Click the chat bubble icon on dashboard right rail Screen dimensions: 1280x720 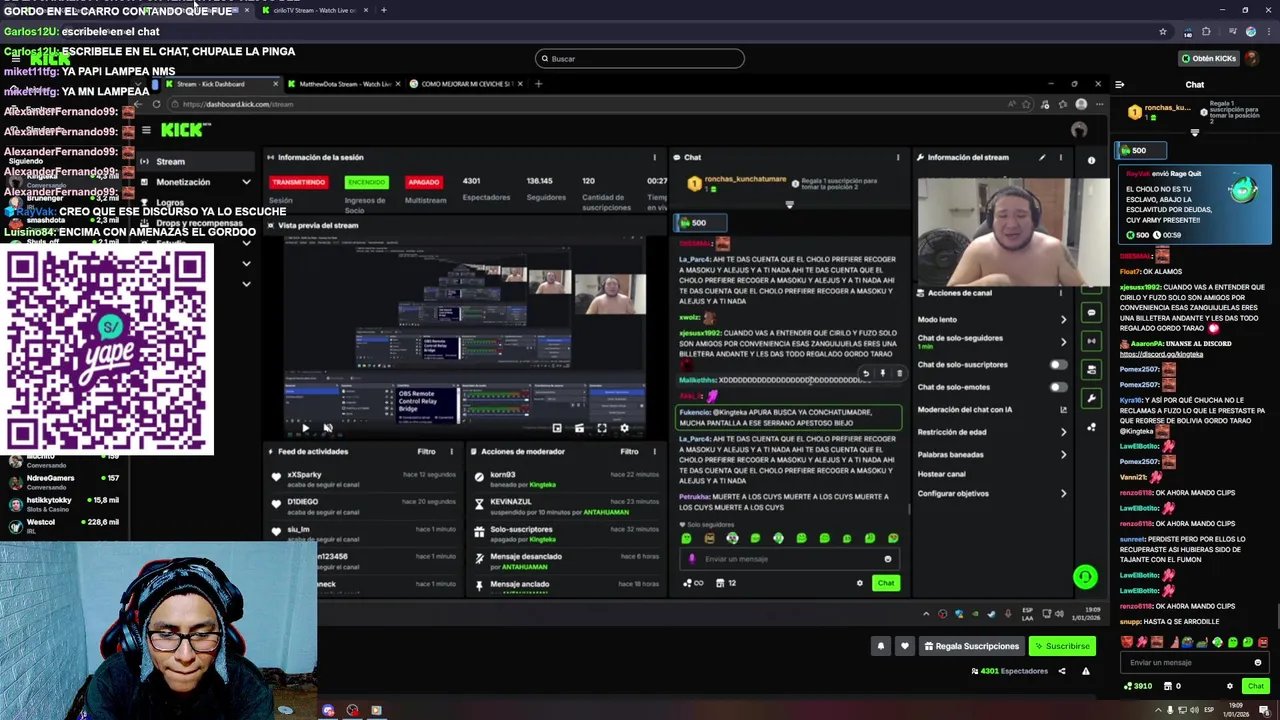pyautogui.click(x=1091, y=313)
